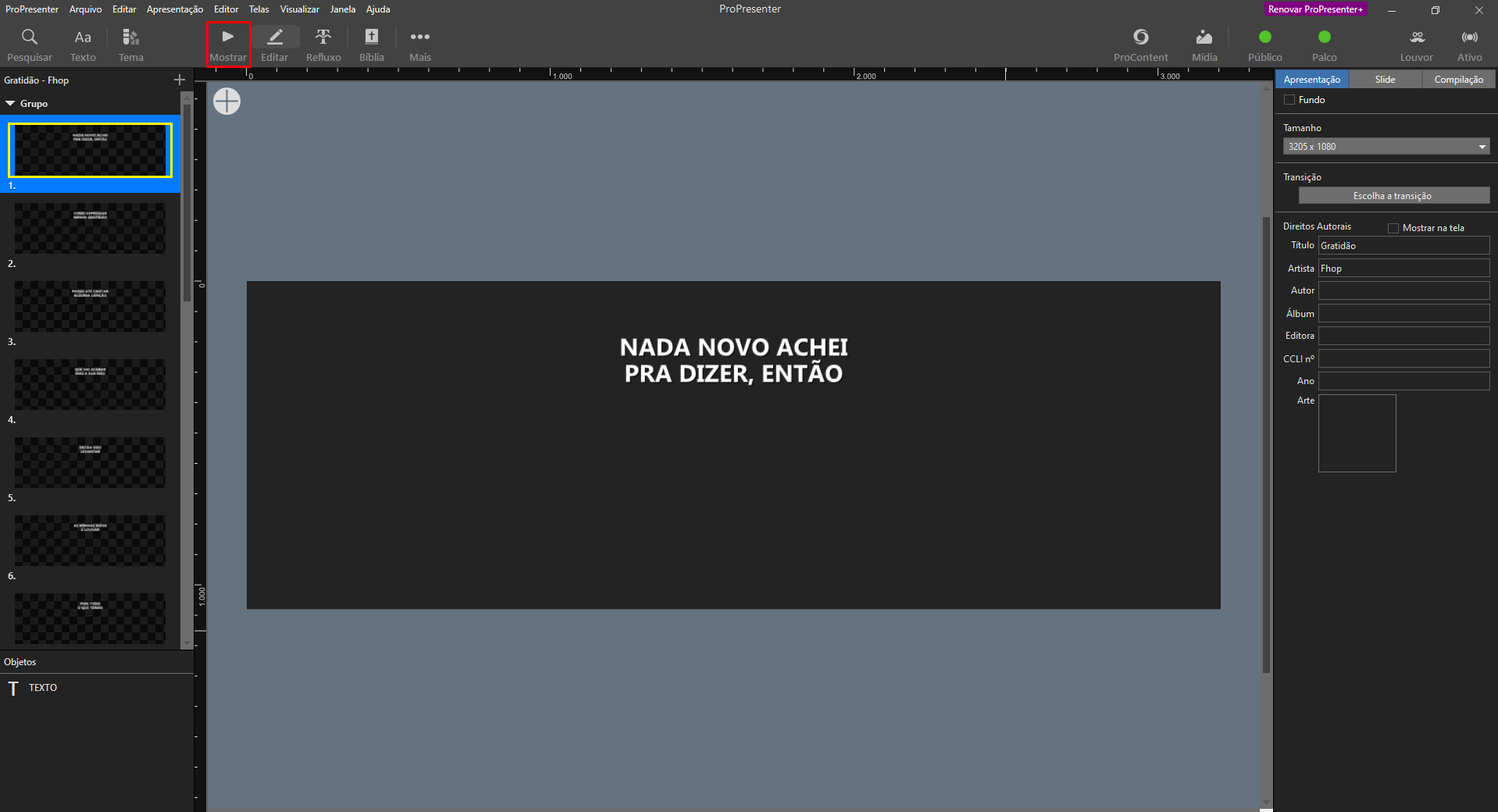The image size is (1498, 812).
Task: Switch to the Apresentação tab
Action: pyautogui.click(x=1312, y=80)
